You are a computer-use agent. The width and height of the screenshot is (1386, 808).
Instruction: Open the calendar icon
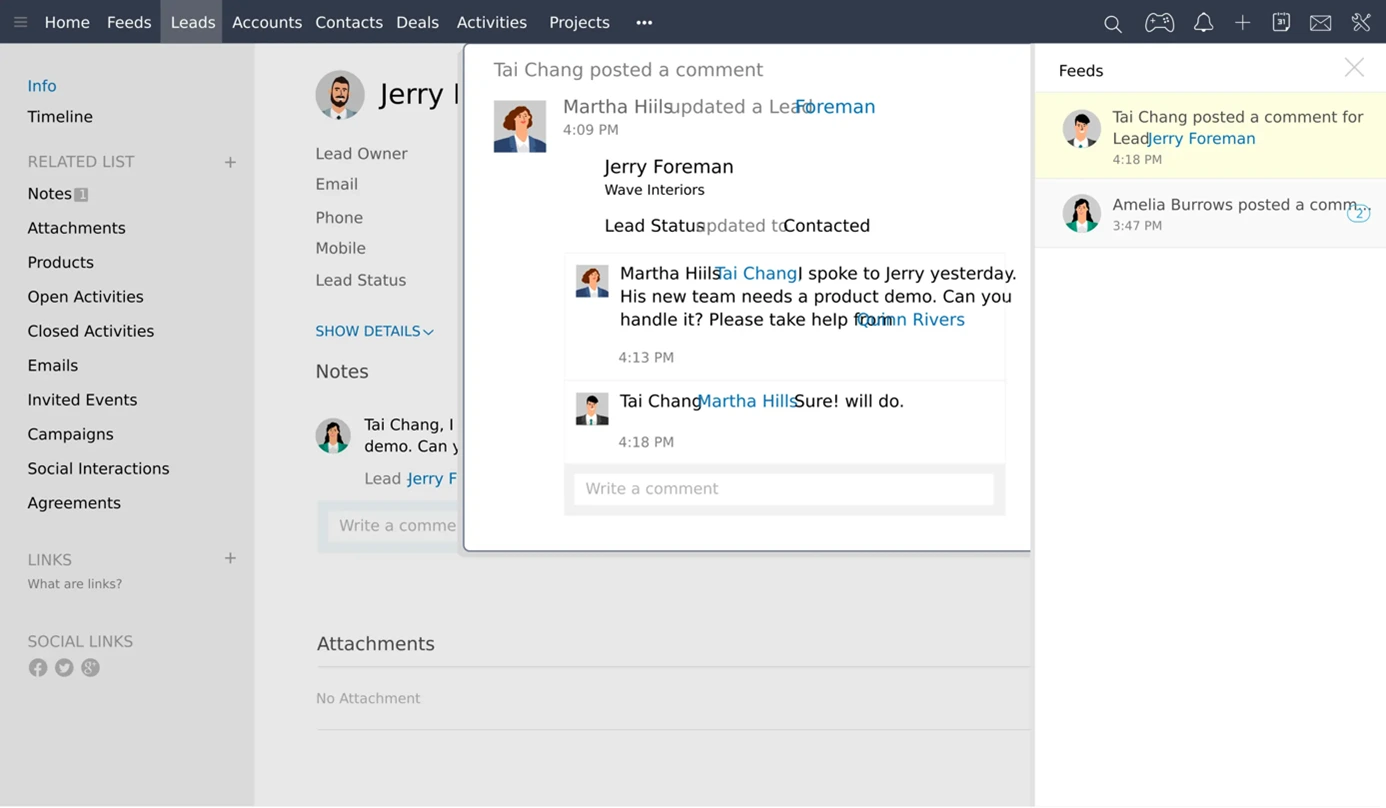[x=1281, y=22]
